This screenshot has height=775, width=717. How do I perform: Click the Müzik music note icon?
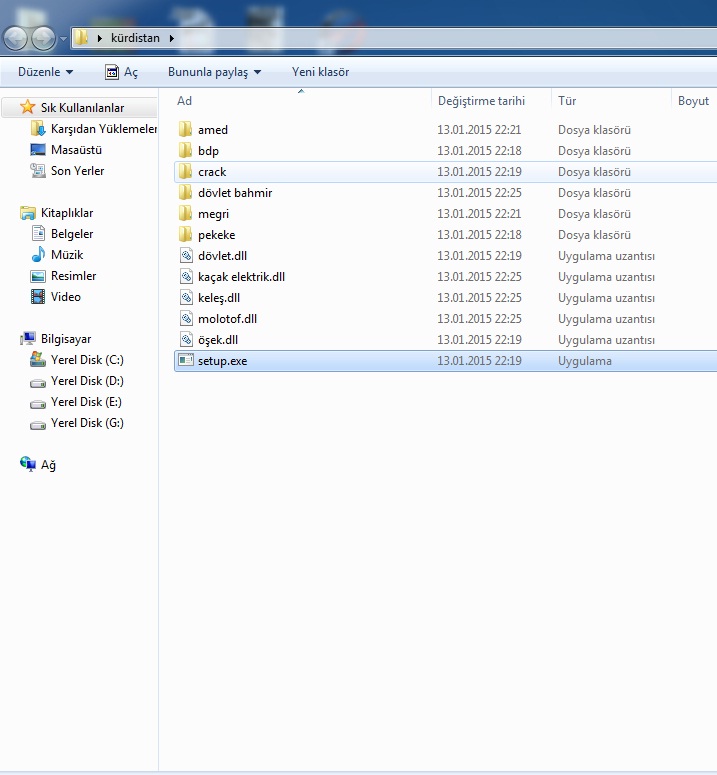[38, 254]
